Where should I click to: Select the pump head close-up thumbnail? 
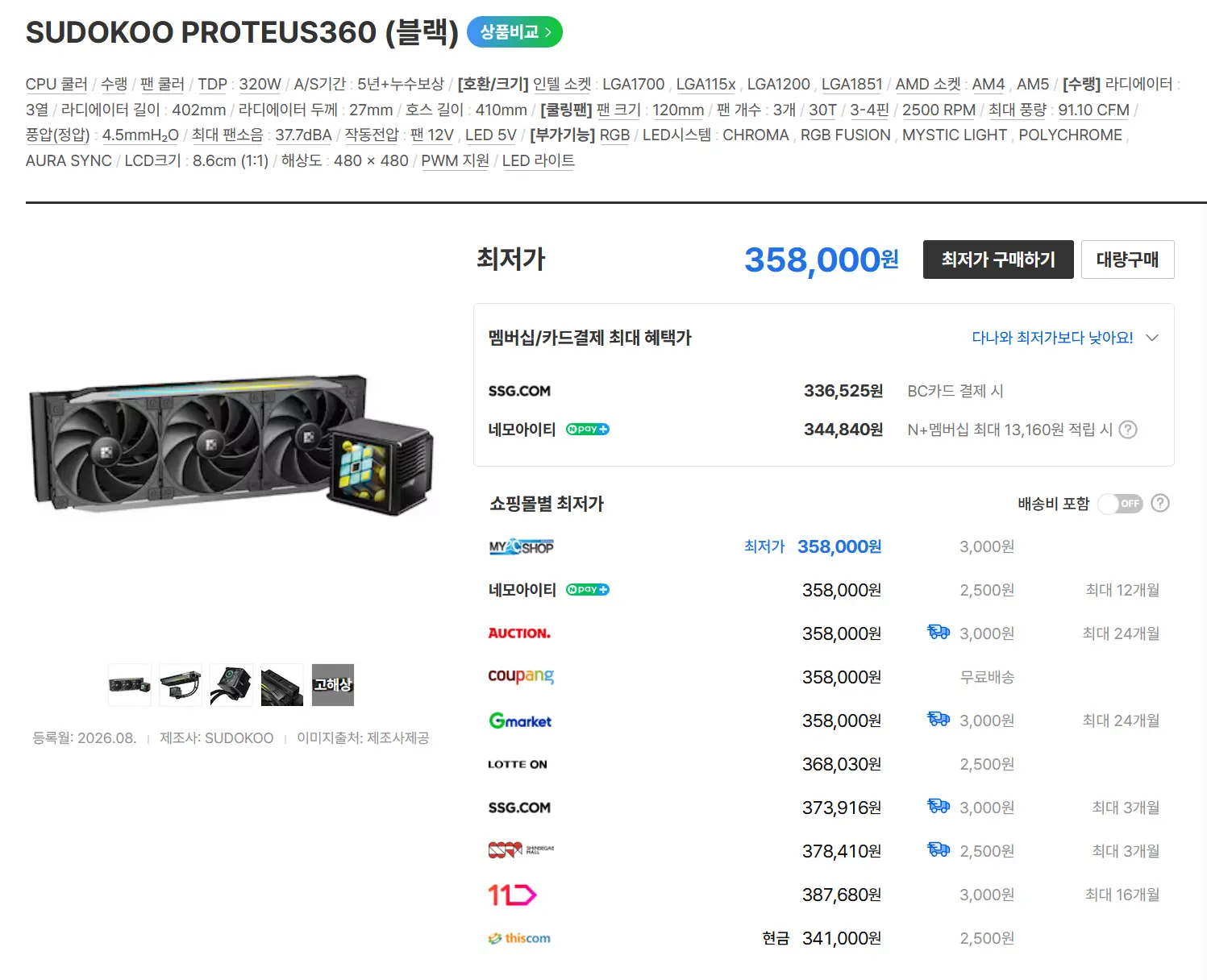click(231, 685)
